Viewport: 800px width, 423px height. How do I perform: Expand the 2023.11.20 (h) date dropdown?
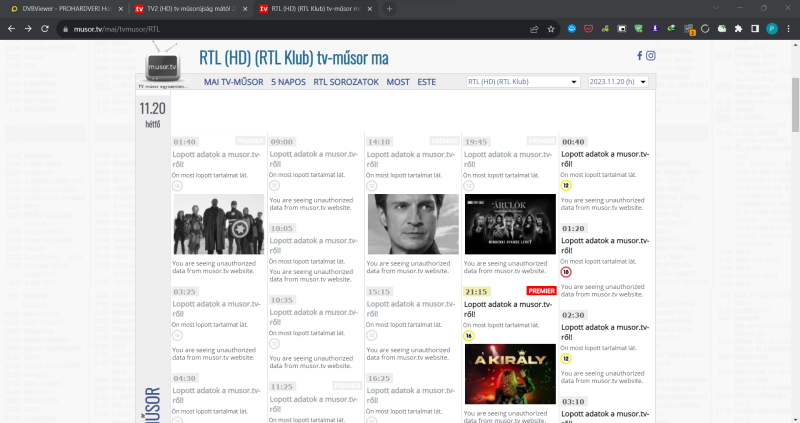pyautogui.click(x=618, y=82)
